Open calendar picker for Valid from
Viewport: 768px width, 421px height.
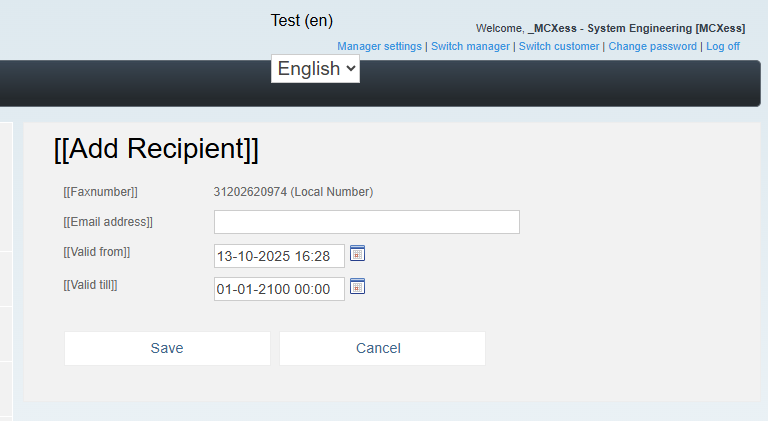357,253
